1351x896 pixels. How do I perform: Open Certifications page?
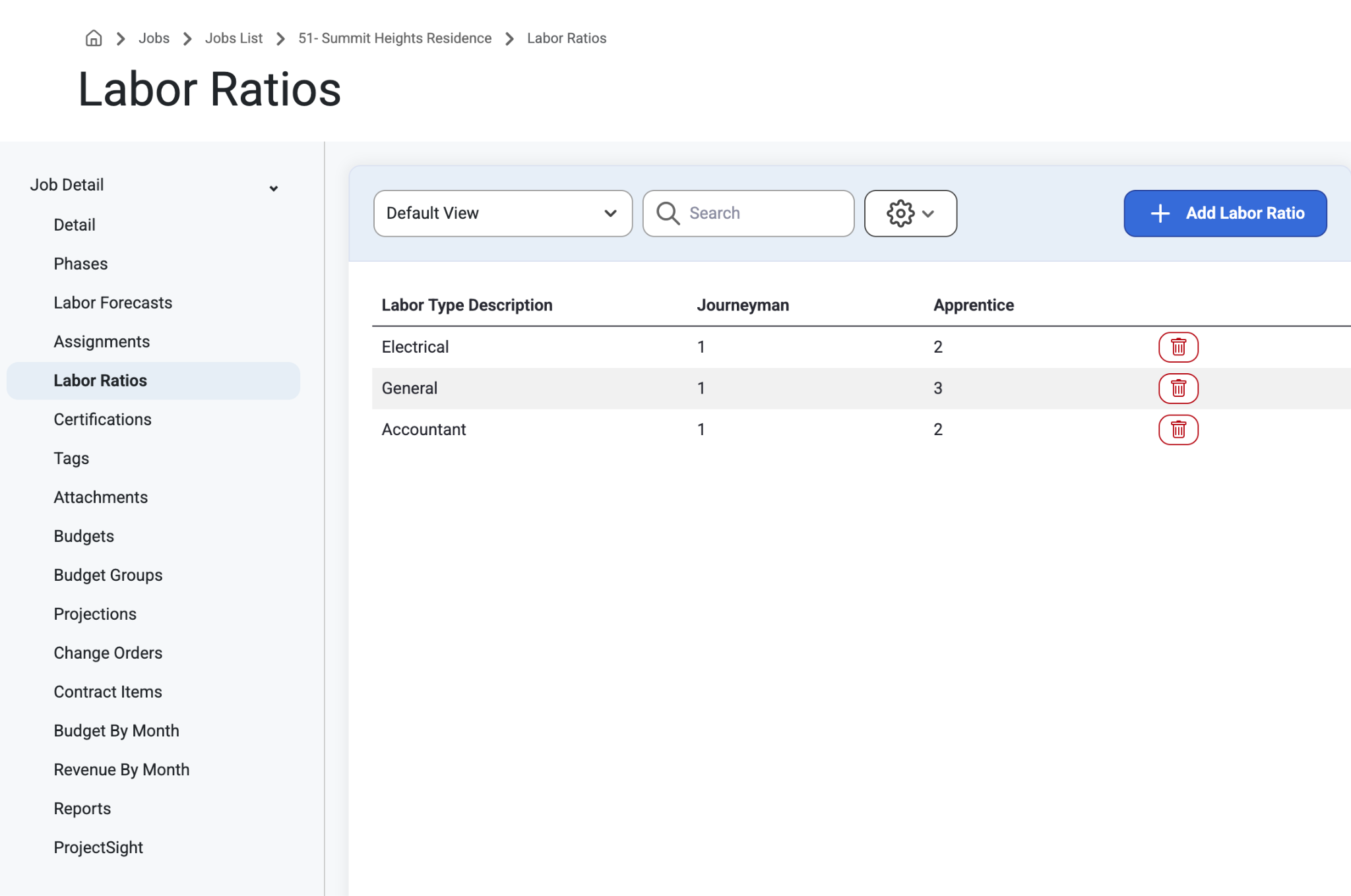tap(102, 419)
